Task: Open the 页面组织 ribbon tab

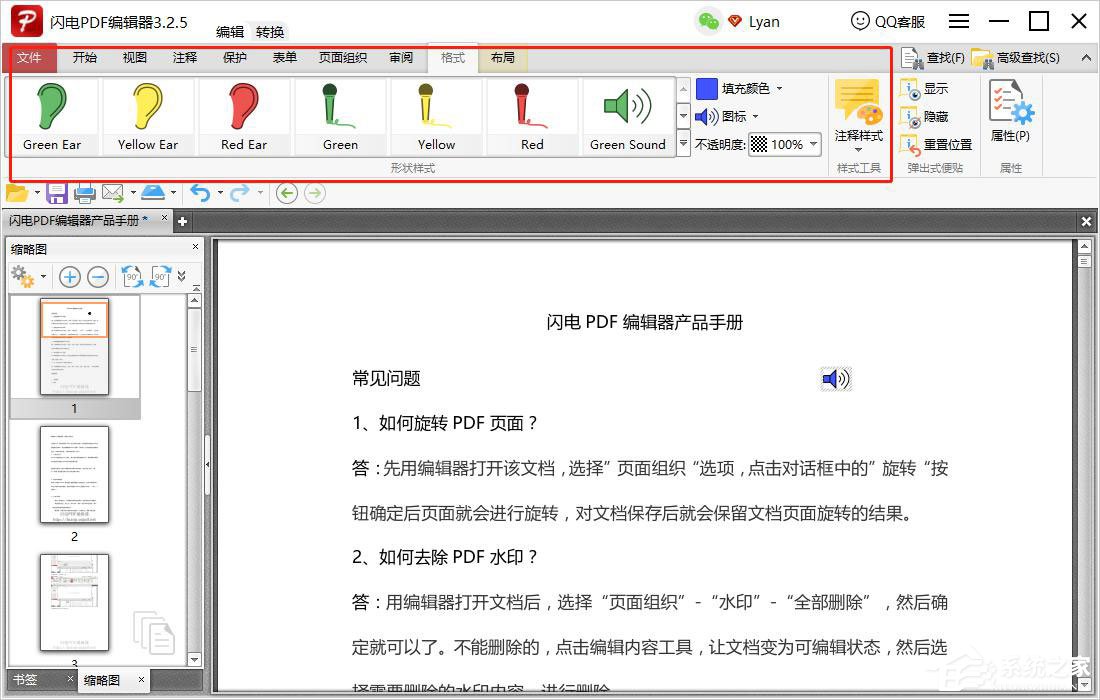Action: (342, 58)
